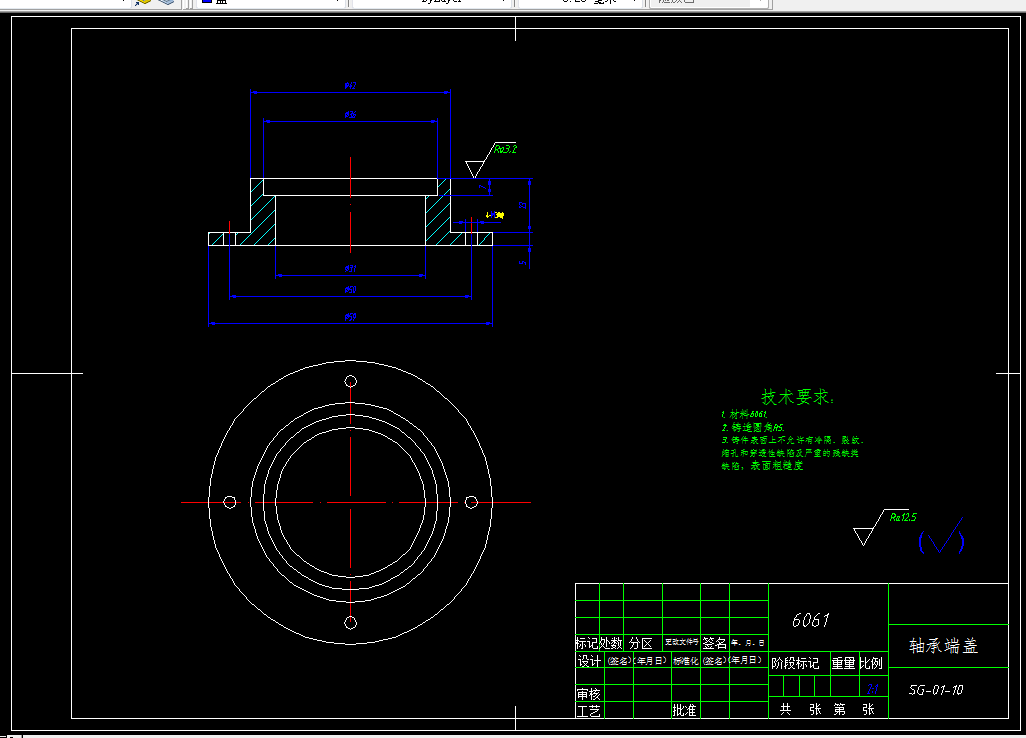Select the 6061 material text in title block
1026x738 pixels.
point(811,620)
